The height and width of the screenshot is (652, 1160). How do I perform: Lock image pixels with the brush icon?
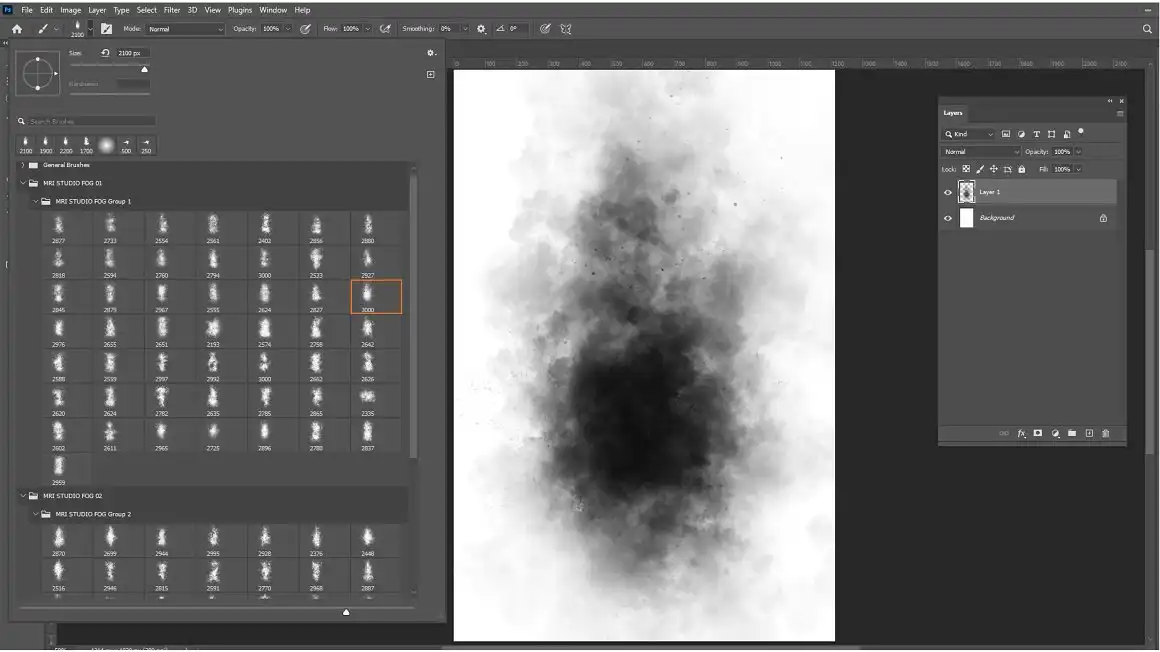[980, 169]
